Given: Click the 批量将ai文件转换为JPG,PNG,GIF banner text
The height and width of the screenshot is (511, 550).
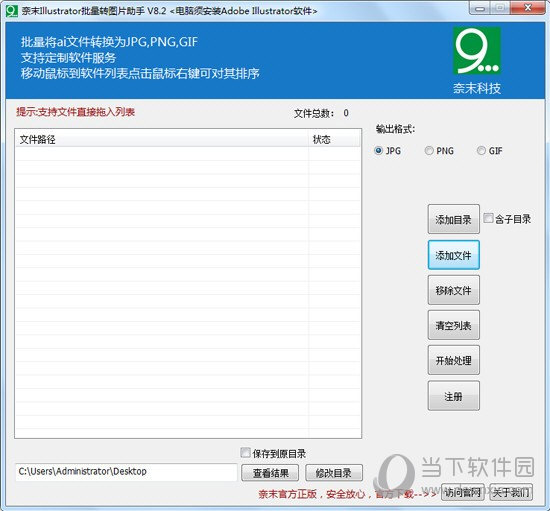Looking at the screenshot, I should coord(109,42).
